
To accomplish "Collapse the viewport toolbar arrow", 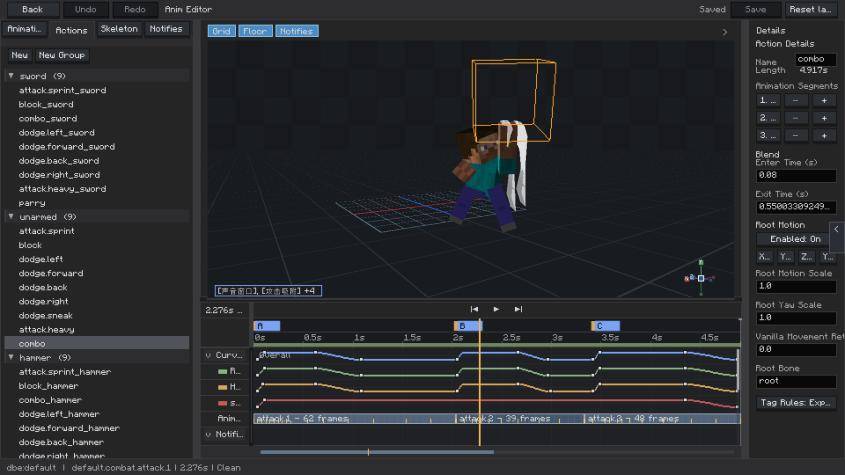I will (x=725, y=32).
